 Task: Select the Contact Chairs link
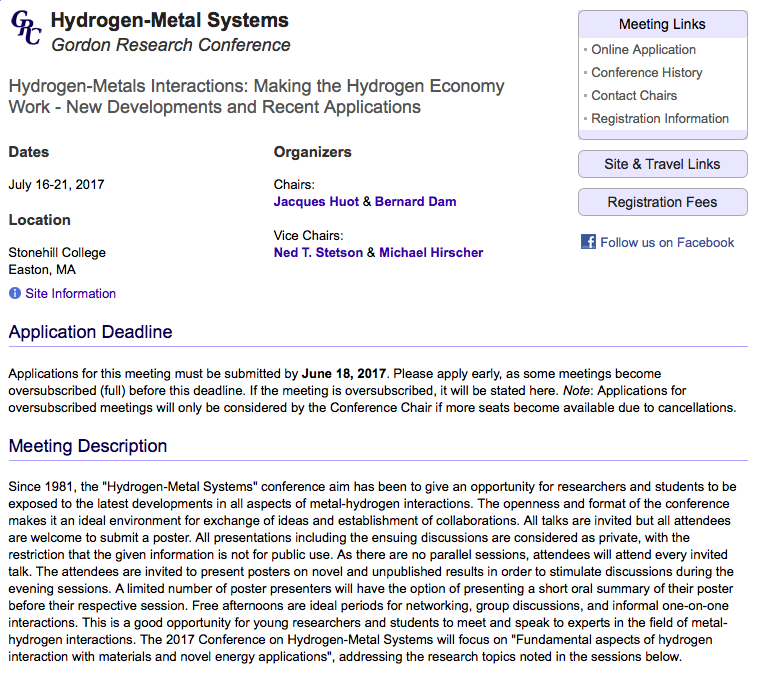(634, 96)
